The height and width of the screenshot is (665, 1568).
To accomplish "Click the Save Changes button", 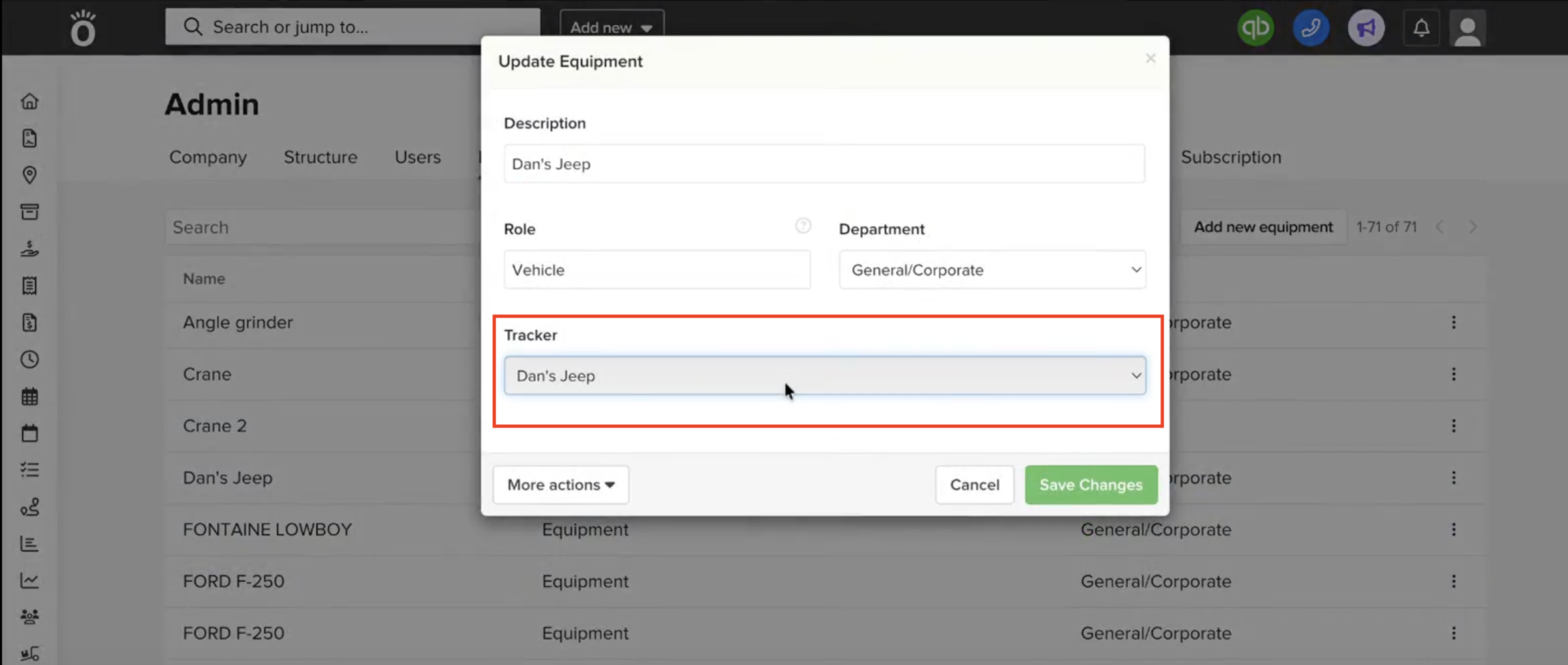I will pyautogui.click(x=1091, y=485).
